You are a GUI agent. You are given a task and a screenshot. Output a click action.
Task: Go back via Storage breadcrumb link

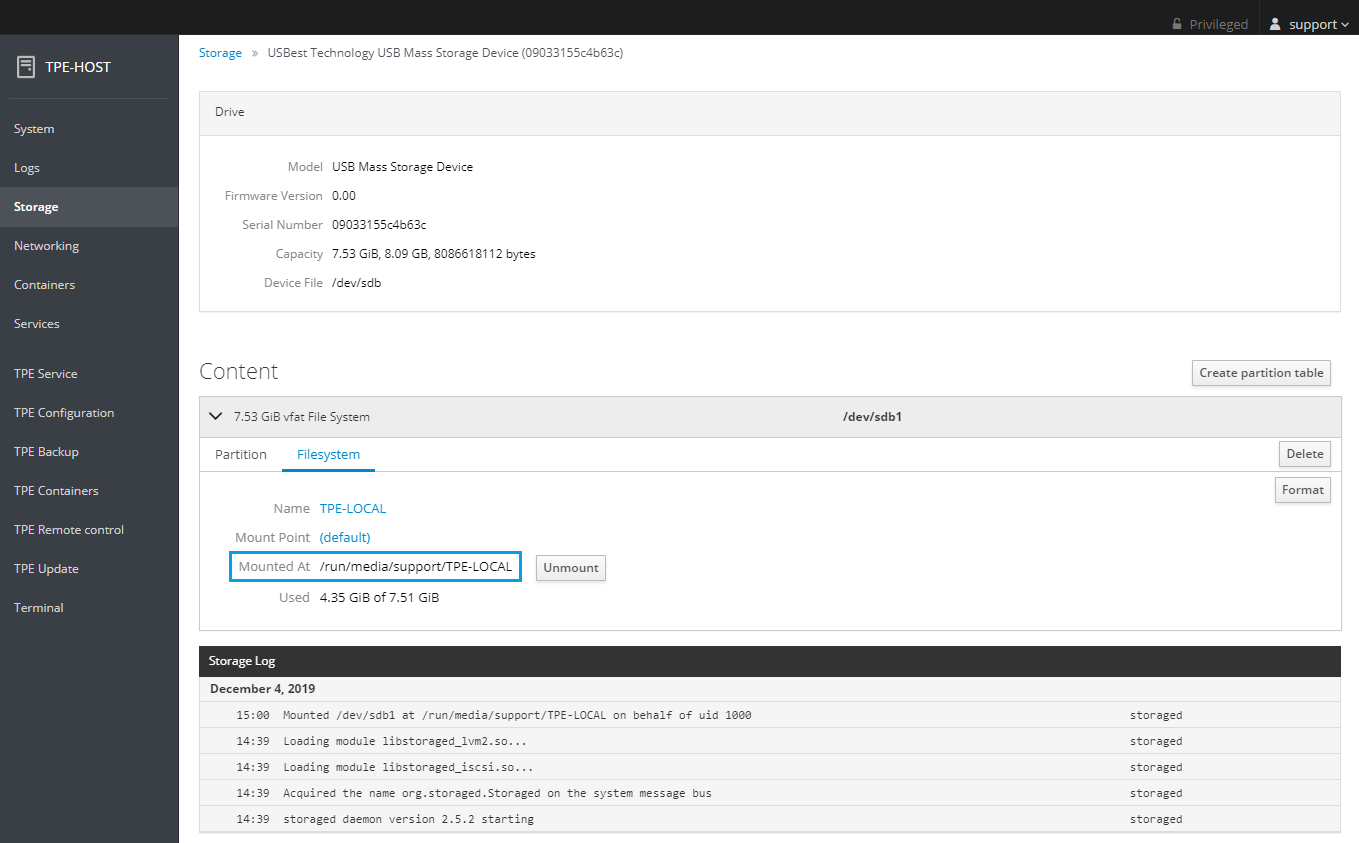[x=220, y=53]
